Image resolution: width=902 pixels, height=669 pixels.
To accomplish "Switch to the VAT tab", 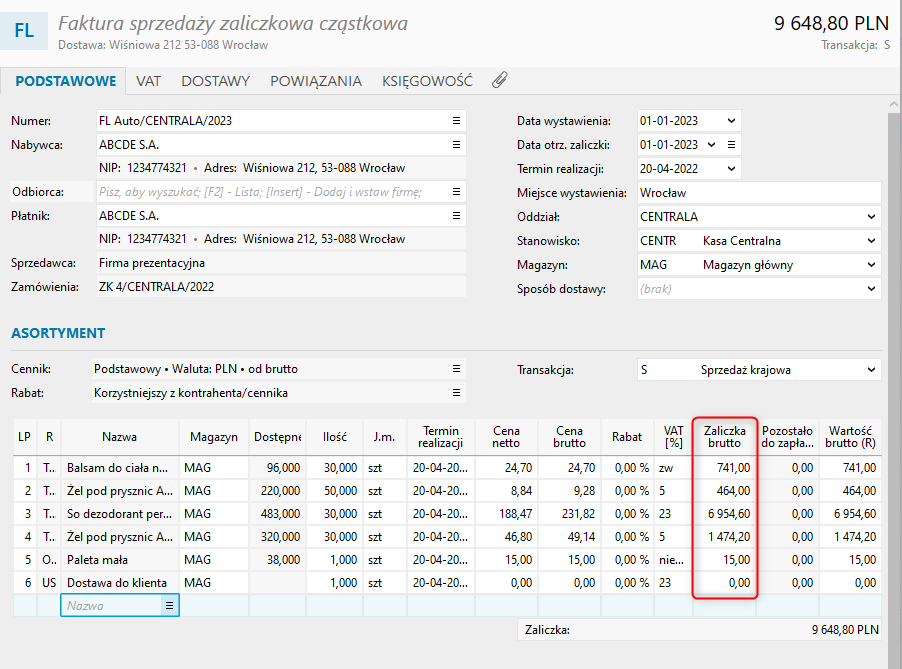I will [149, 81].
